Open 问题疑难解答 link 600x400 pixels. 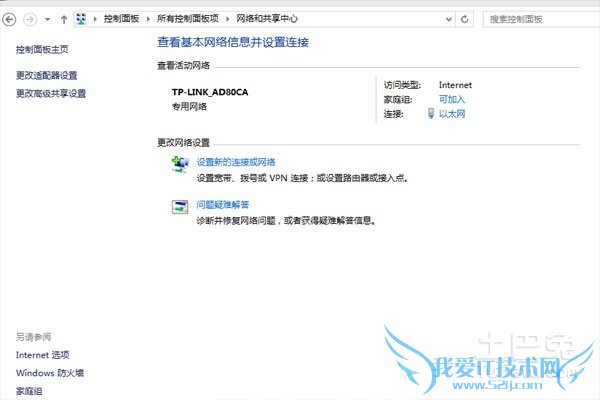coord(223,205)
